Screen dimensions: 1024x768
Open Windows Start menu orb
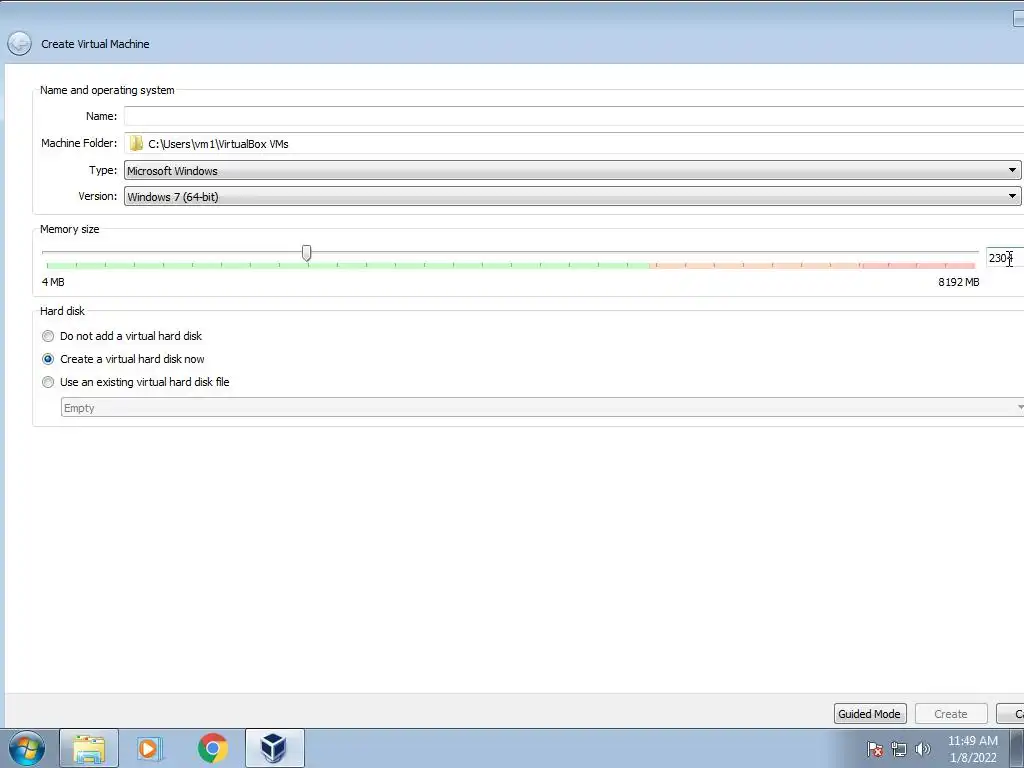coord(27,748)
